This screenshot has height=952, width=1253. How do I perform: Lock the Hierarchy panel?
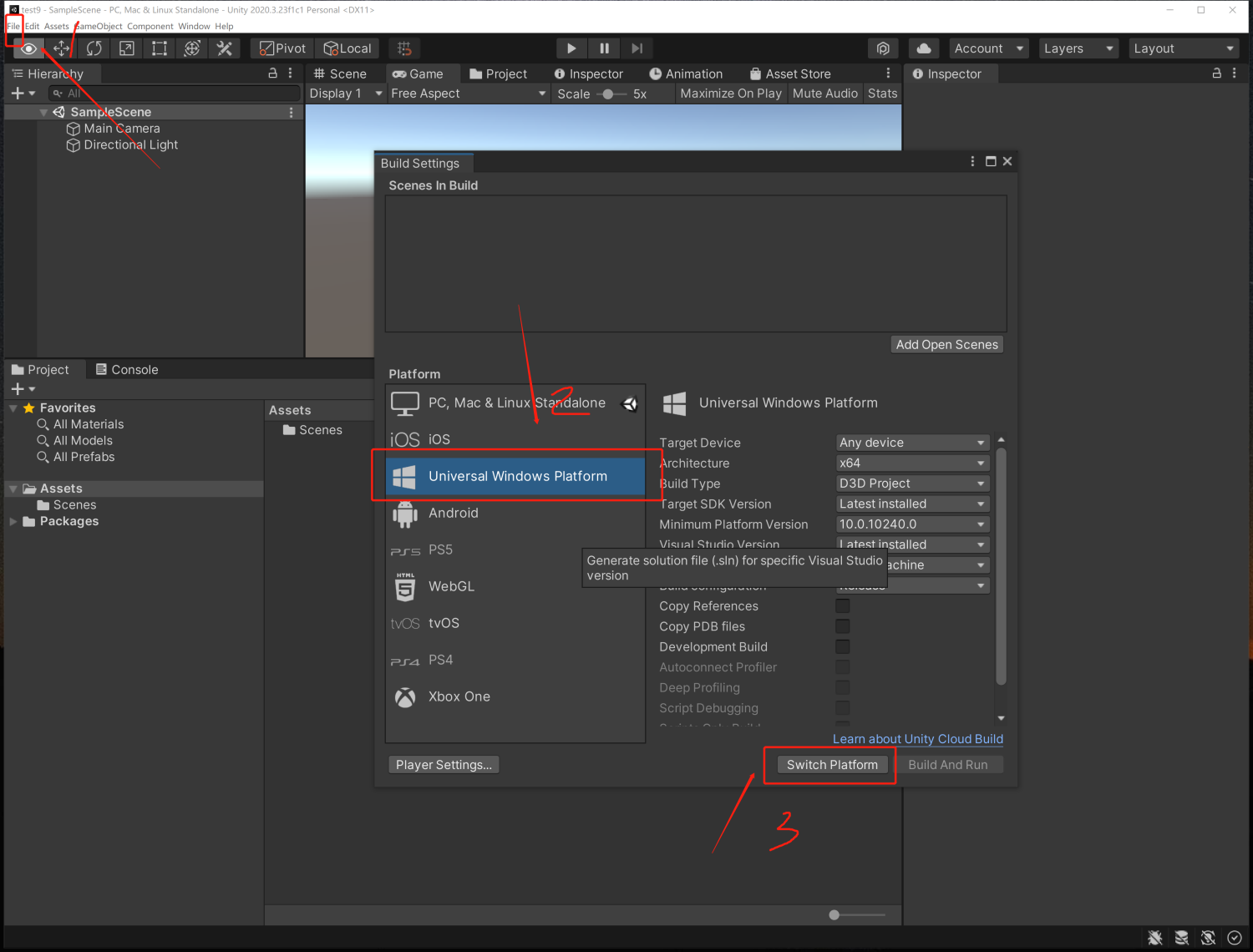272,73
